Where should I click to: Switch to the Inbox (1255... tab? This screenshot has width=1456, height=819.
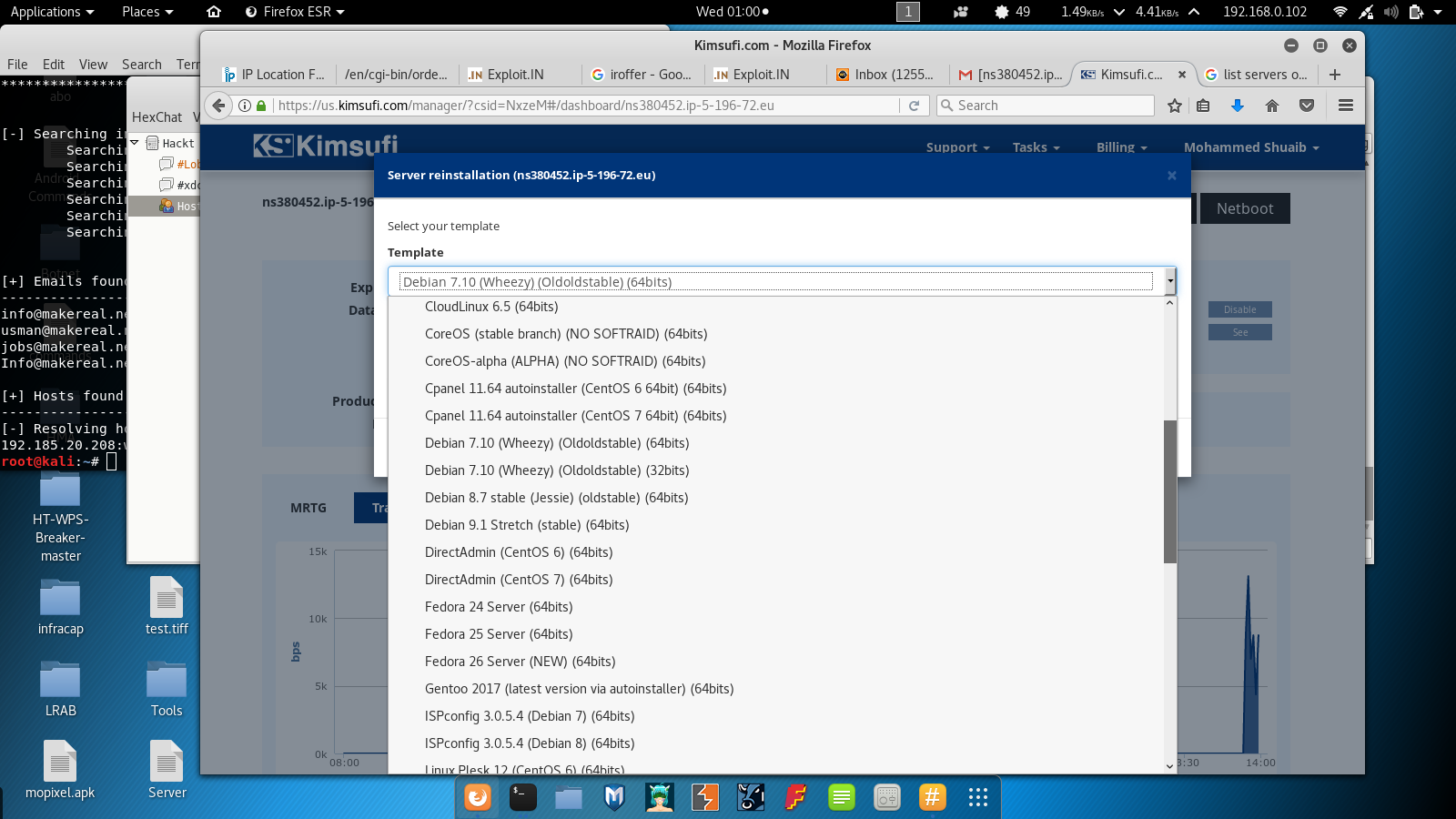click(x=885, y=75)
